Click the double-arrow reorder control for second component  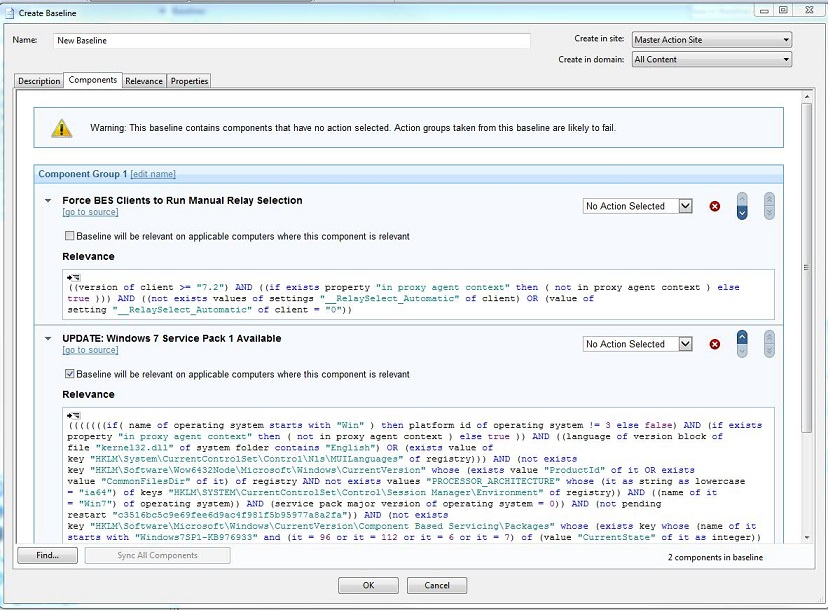(768, 344)
